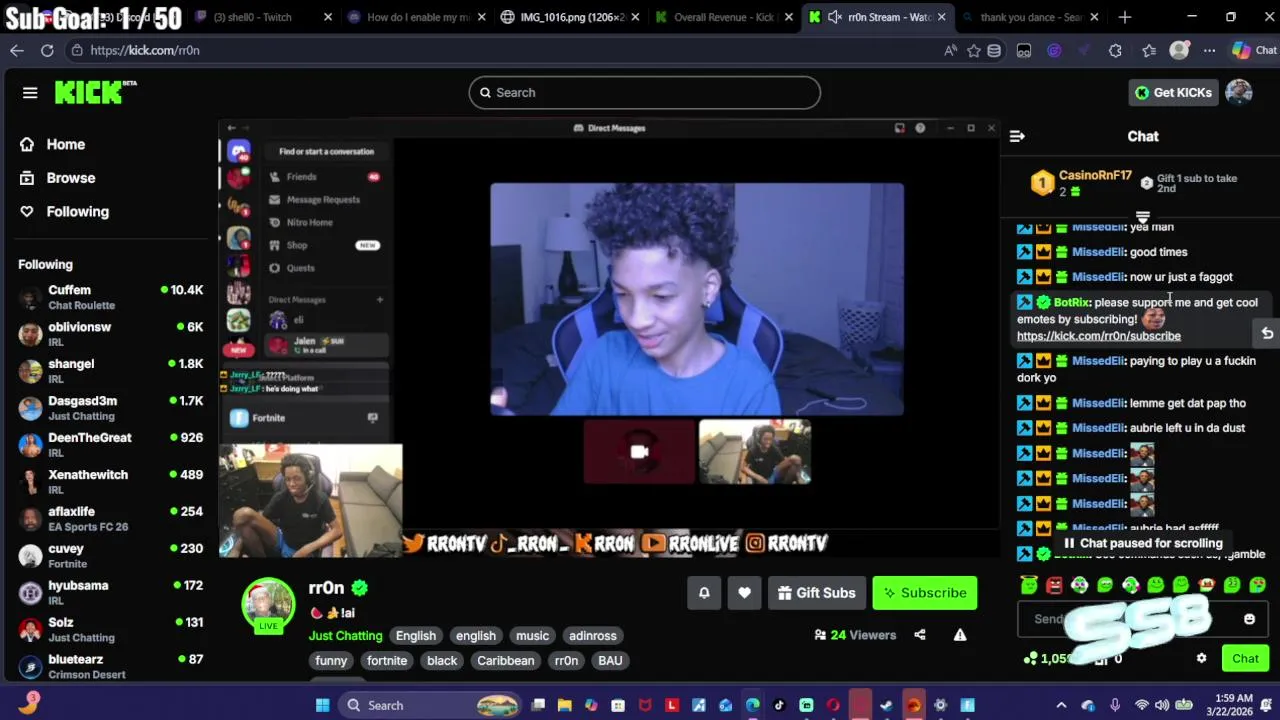Open bluetearz channel
1280x720 pixels.
tap(111, 666)
